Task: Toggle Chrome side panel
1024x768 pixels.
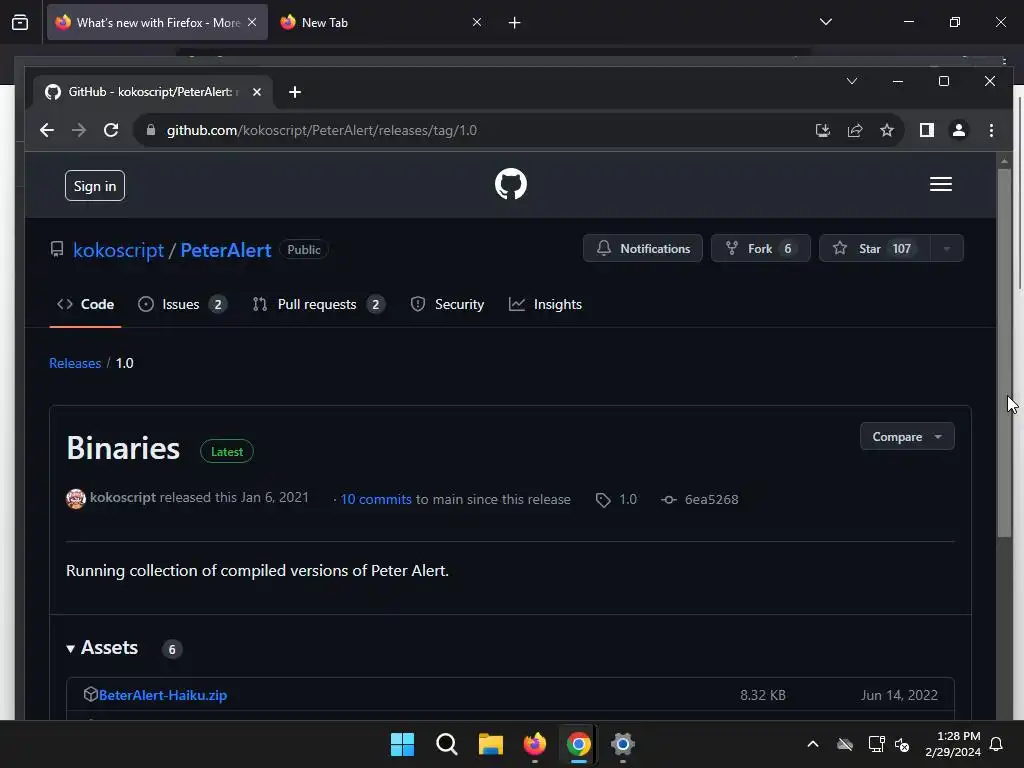Action: point(926,130)
